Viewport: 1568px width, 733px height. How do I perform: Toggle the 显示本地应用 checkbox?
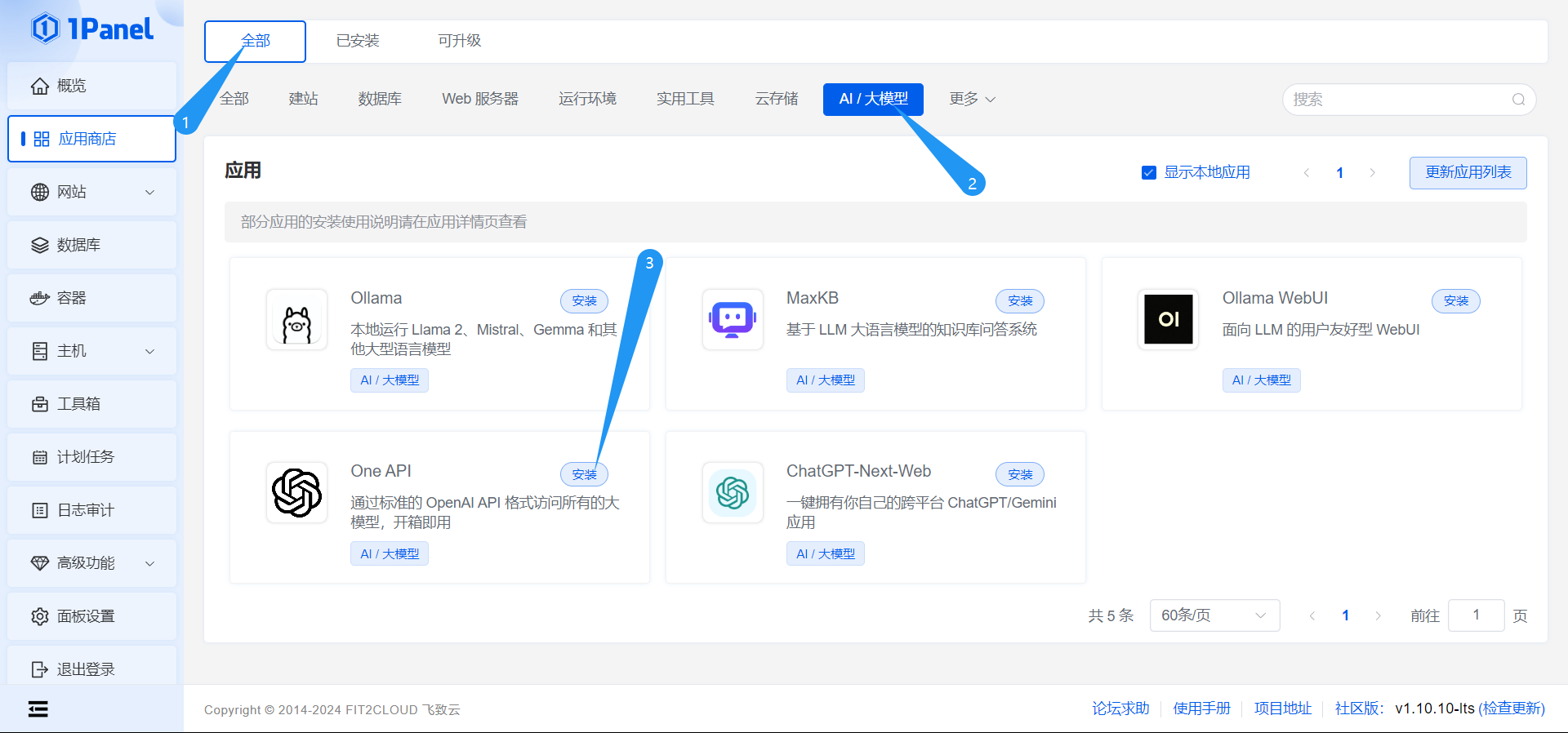click(1148, 172)
